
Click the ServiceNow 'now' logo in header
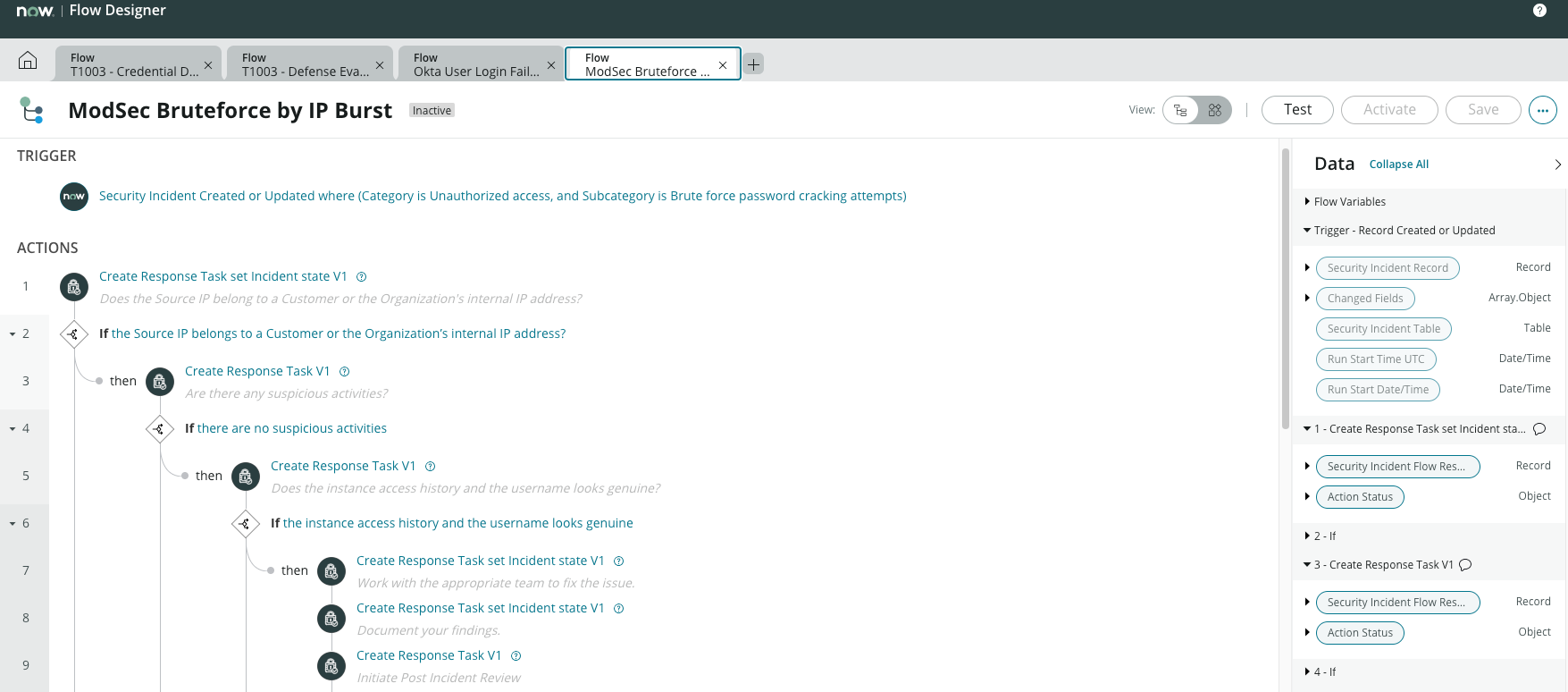(35, 11)
